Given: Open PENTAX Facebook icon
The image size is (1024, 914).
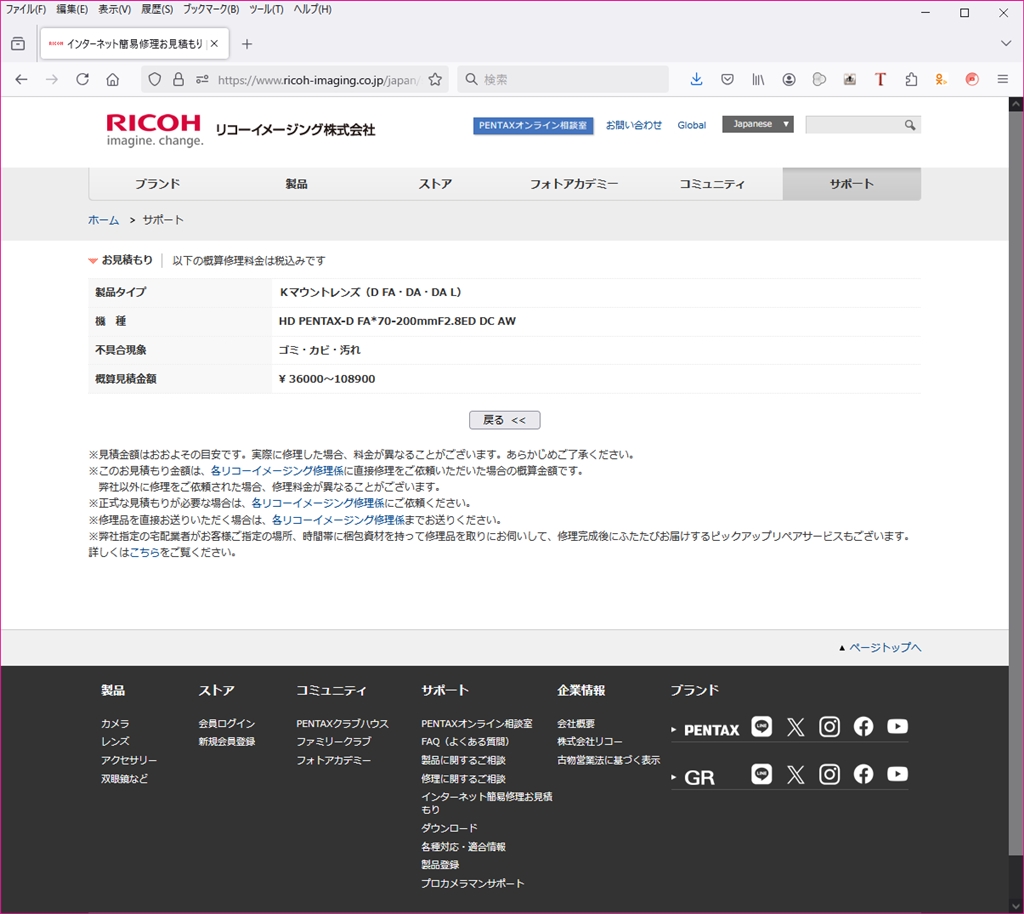Looking at the screenshot, I should point(863,727).
